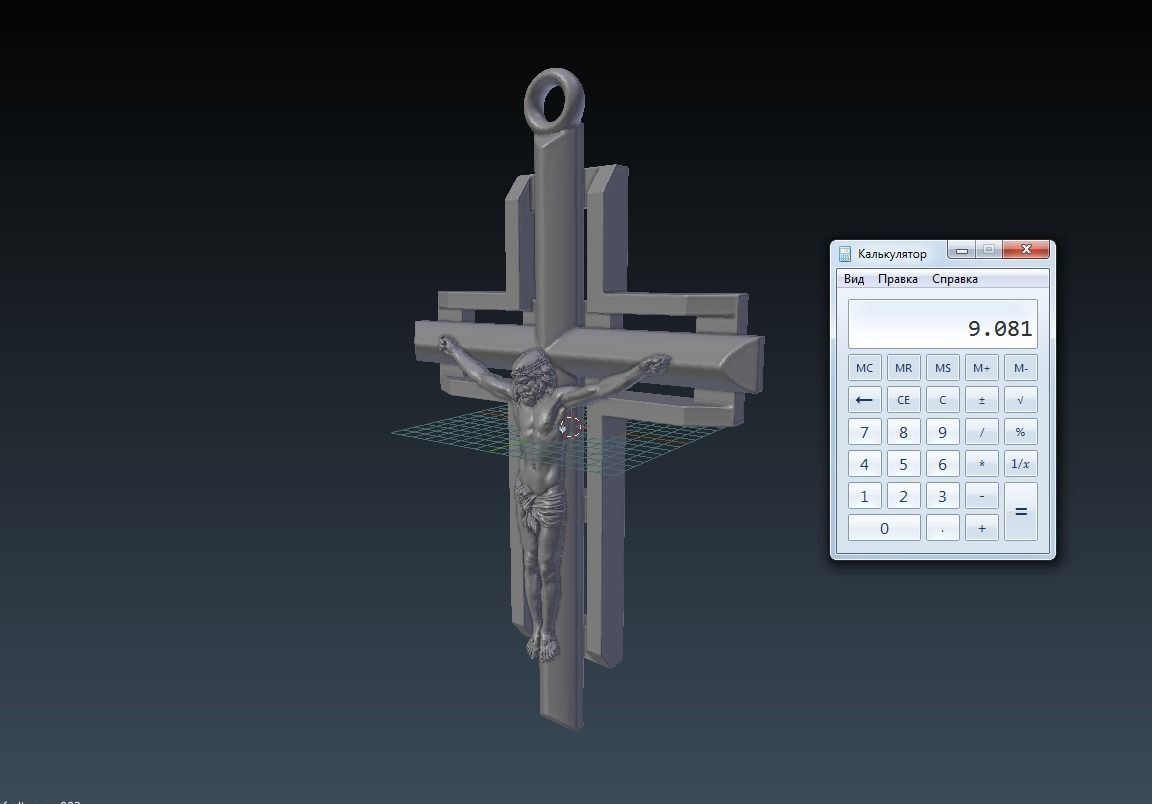This screenshot has width=1152, height=804.
Task: Click the Калькулятор window title text
Action: [x=892, y=254]
